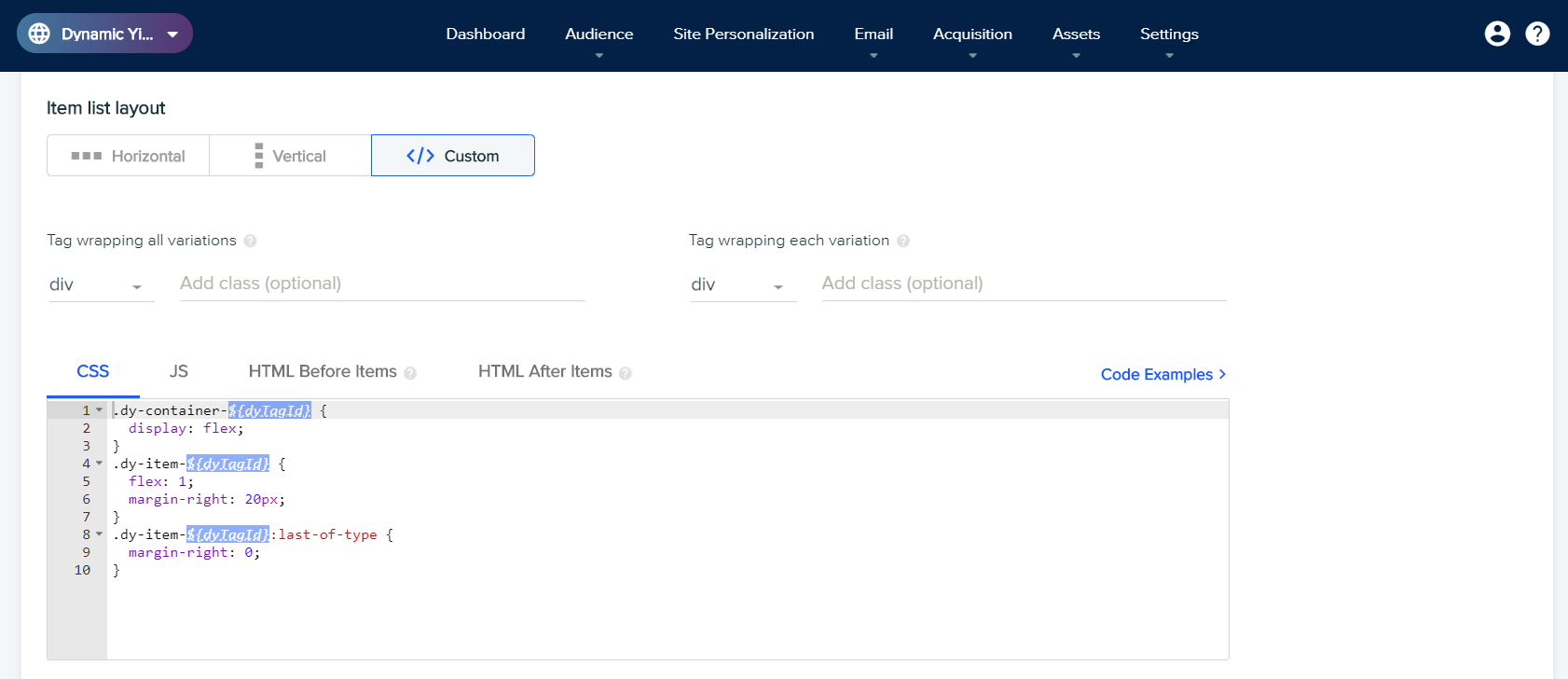The image size is (1568, 679).
Task: Collapse code fold arrow on line 4
Action: click(x=99, y=464)
